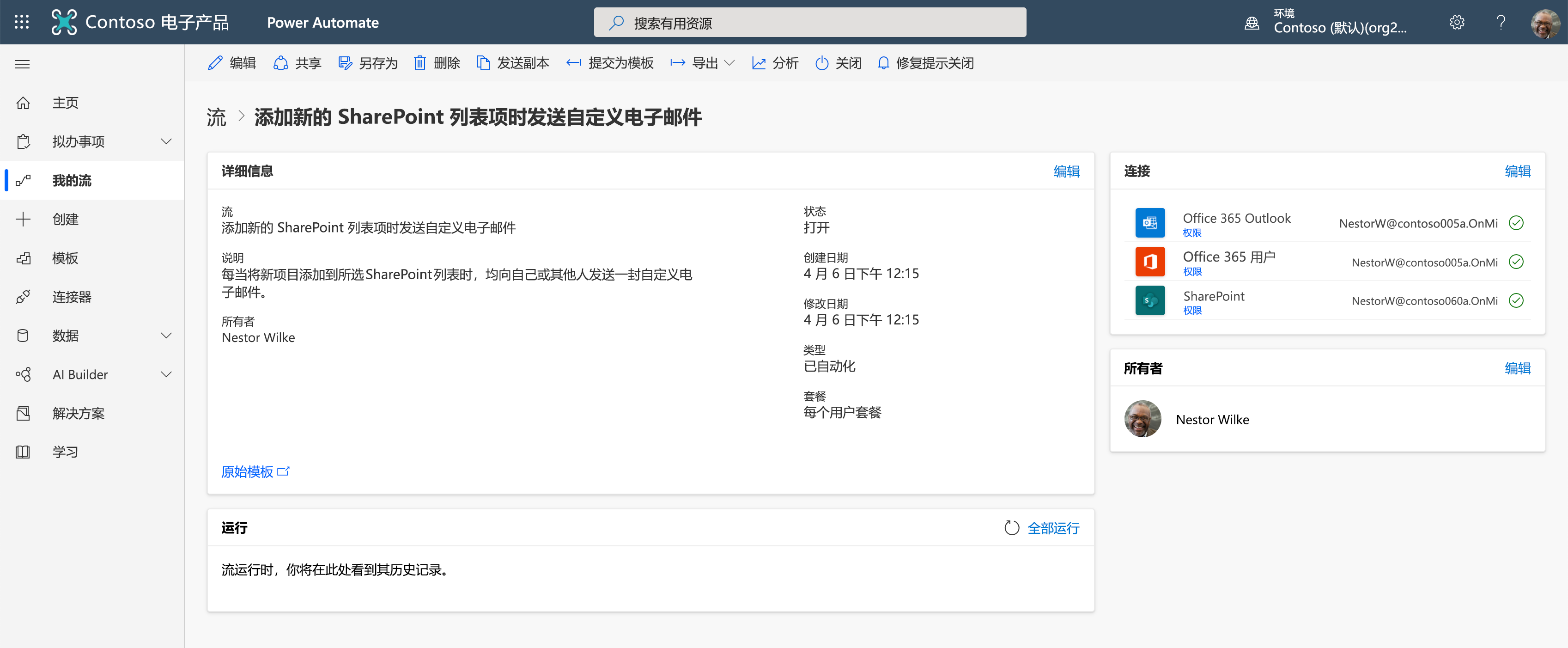Open 创建 in sidebar
The height and width of the screenshot is (648, 1568).
click(x=92, y=219)
